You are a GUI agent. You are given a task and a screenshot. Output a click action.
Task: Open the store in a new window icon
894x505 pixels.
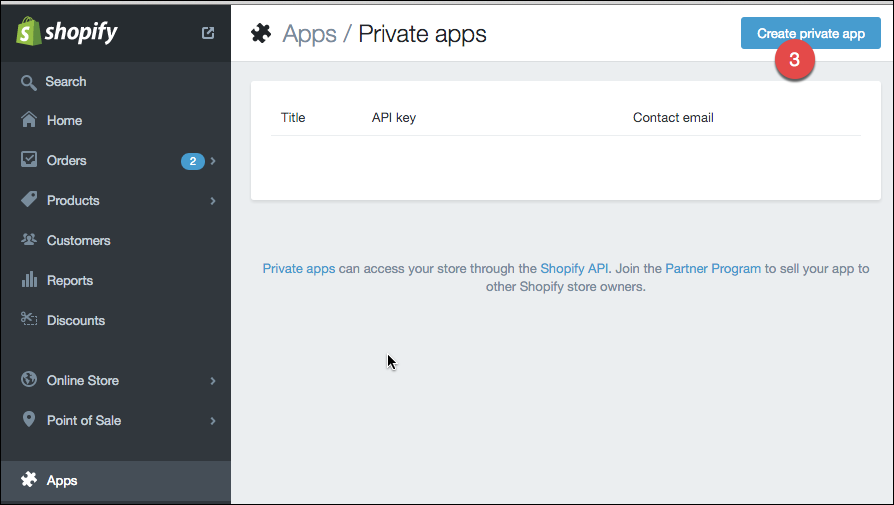(x=208, y=33)
